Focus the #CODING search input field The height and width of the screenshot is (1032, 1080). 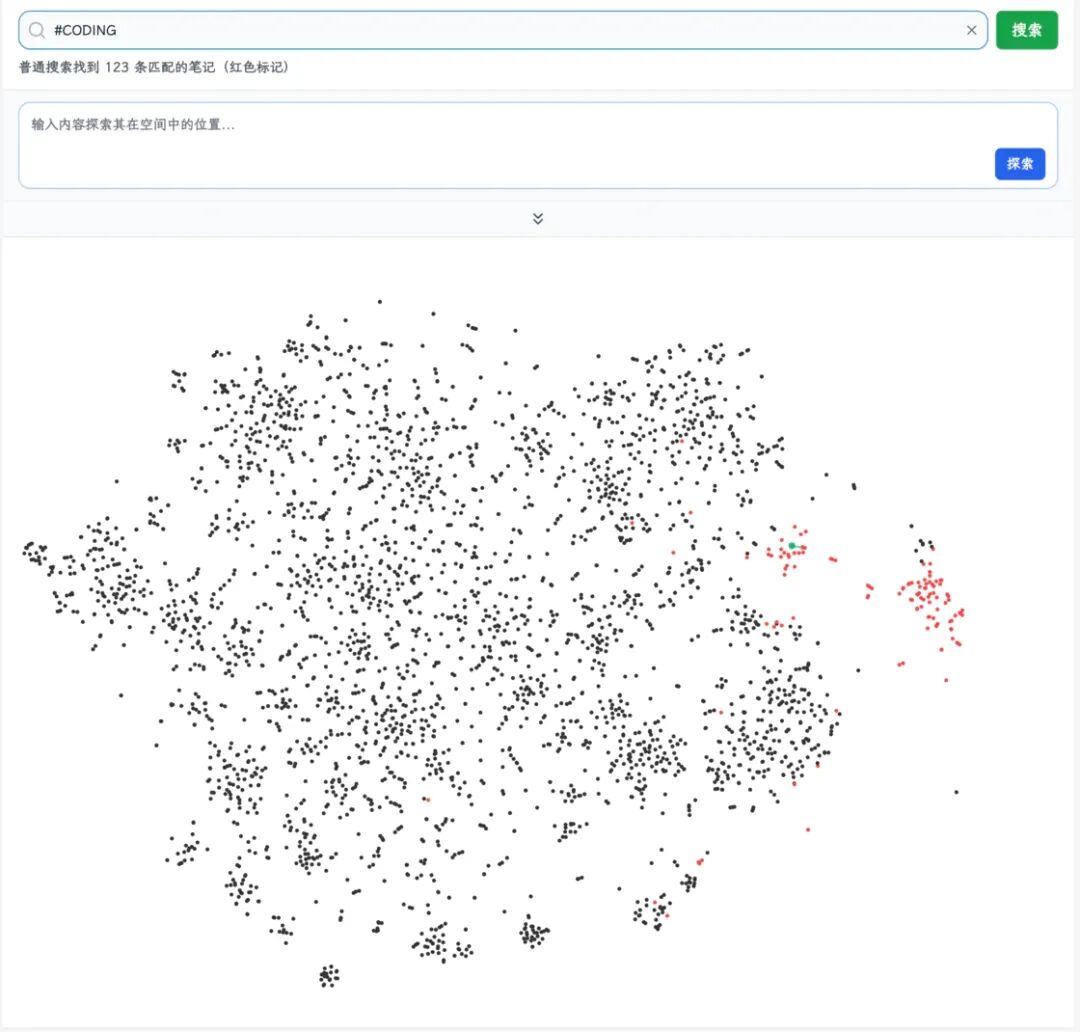(x=503, y=30)
